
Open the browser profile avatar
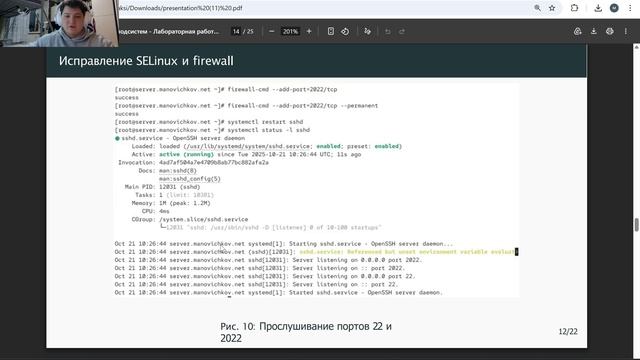(x=614, y=8)
